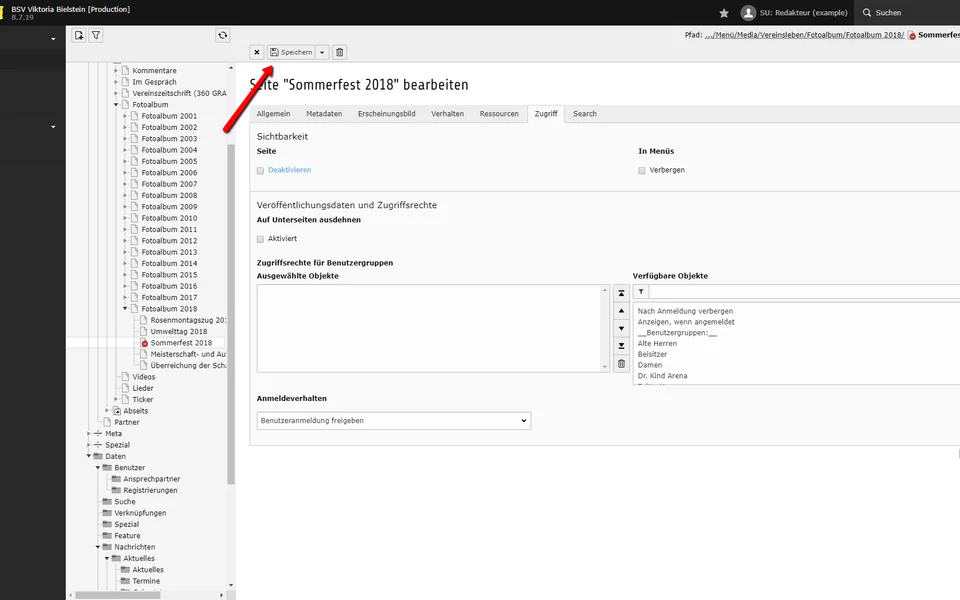Toggle the Deaktivieren page checkbox
Screen dimensions: 960x600
[x=260, y=171]
